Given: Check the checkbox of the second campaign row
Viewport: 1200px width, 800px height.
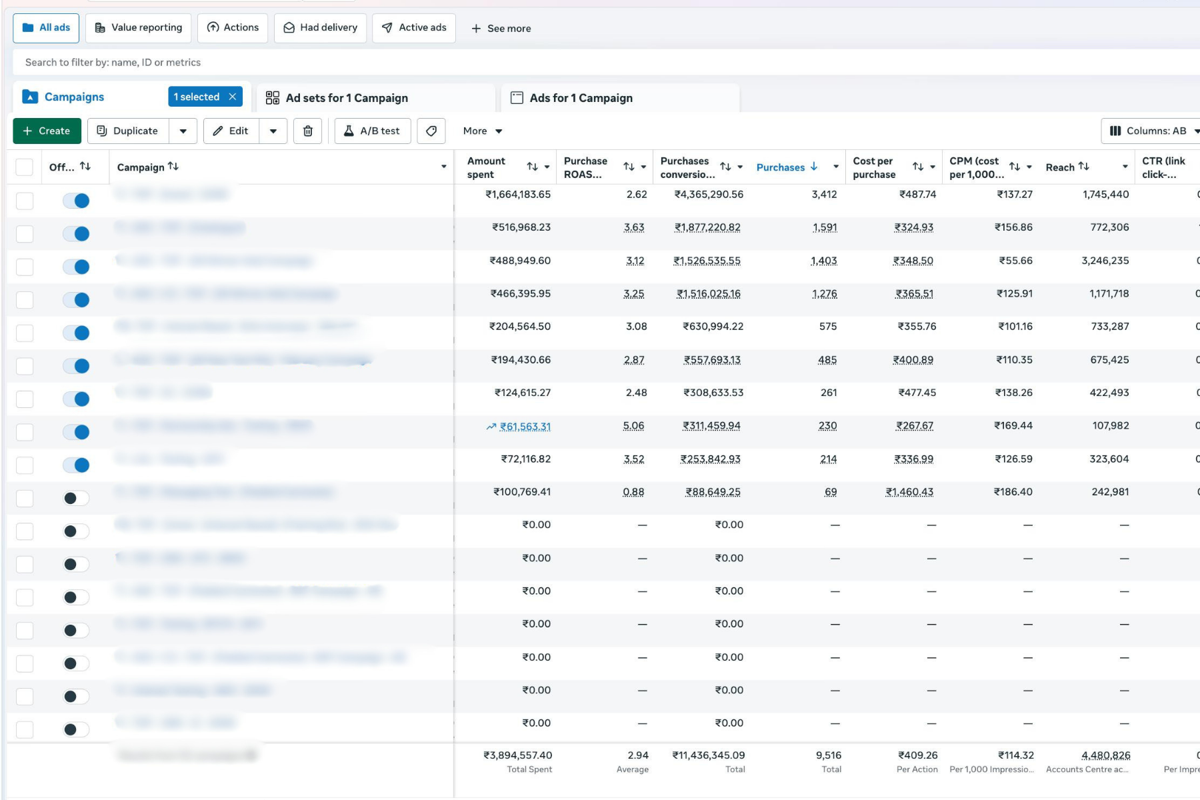Looking at the screenshot, I should tap(24, 233).
